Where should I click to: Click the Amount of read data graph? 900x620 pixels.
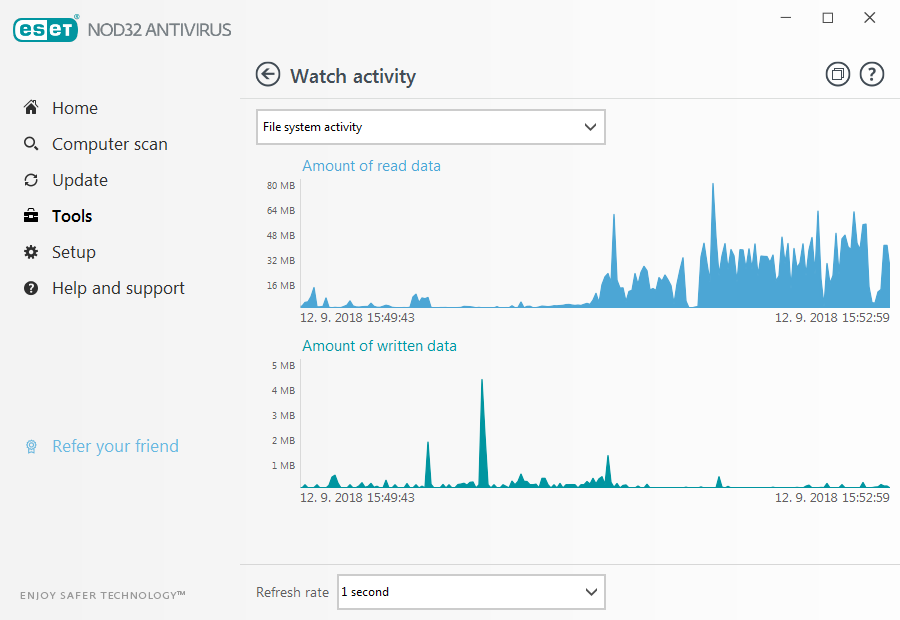click(x=595, y=245)
